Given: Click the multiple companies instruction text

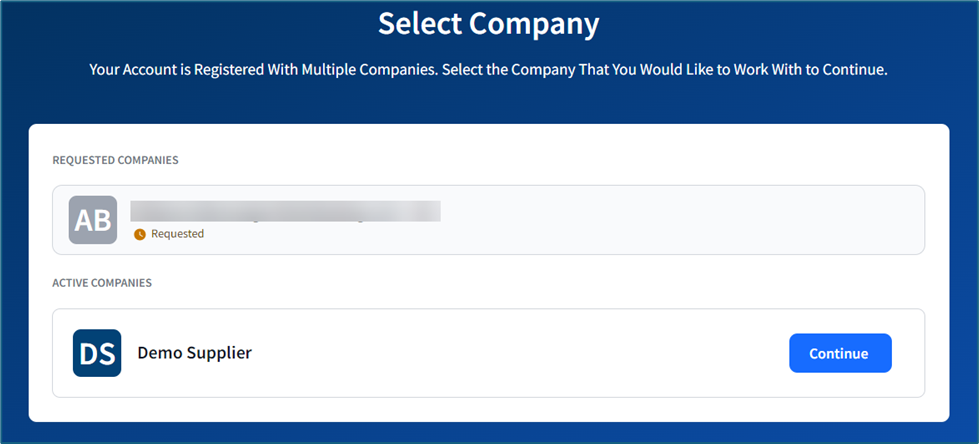Looking at the screenshot, I should (488, 71).
